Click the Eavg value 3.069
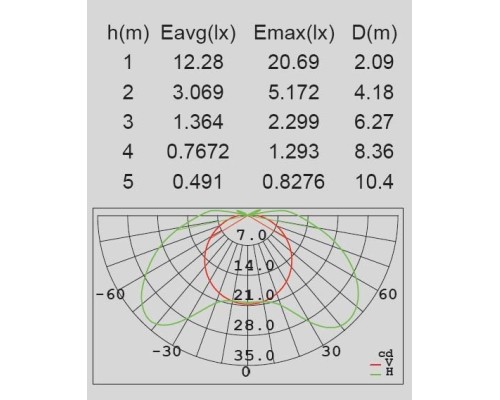The image size is (500, 400). click(x=198, y=92)
